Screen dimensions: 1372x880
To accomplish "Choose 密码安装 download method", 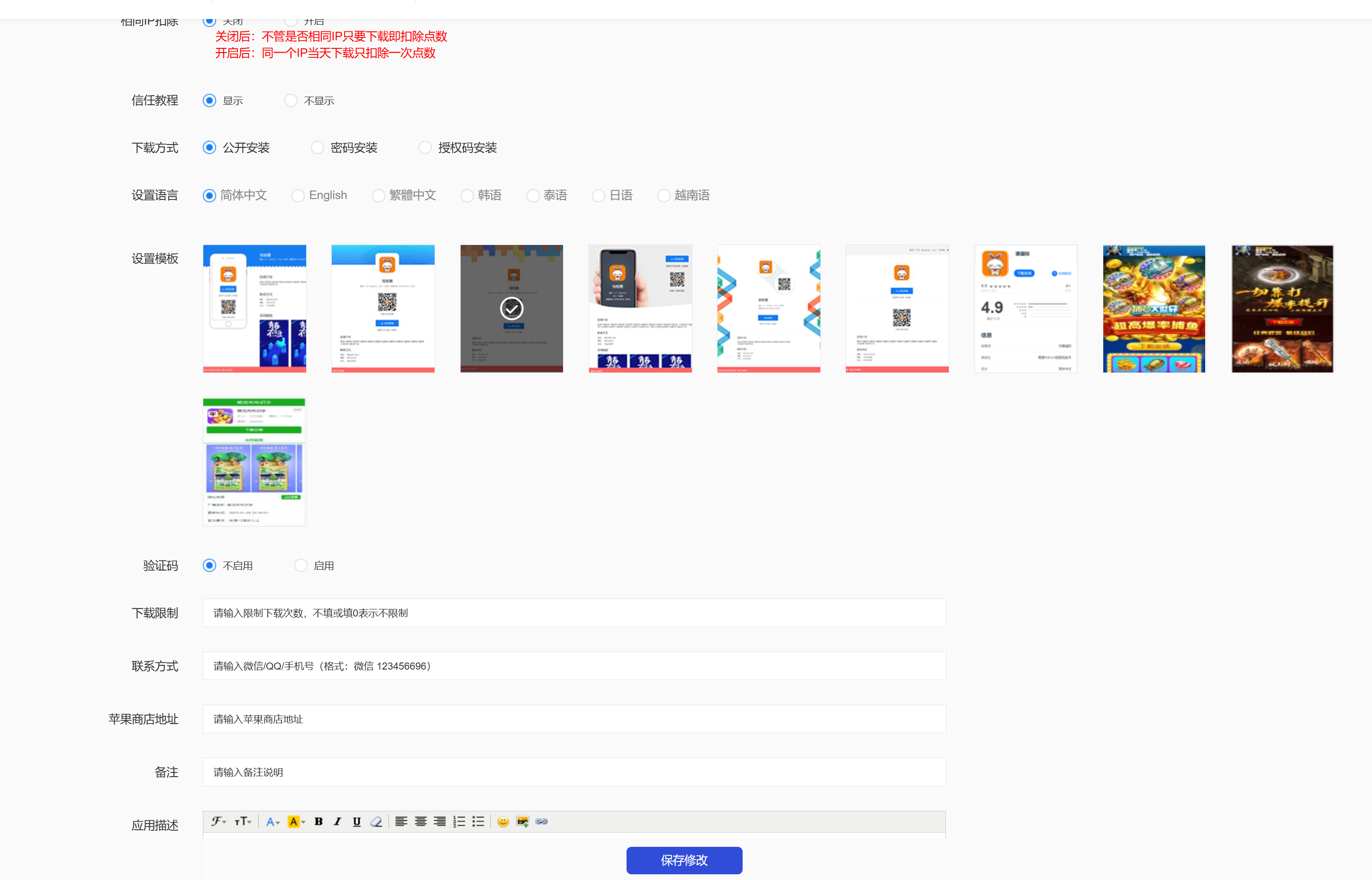I will click(x=318, y=148).
